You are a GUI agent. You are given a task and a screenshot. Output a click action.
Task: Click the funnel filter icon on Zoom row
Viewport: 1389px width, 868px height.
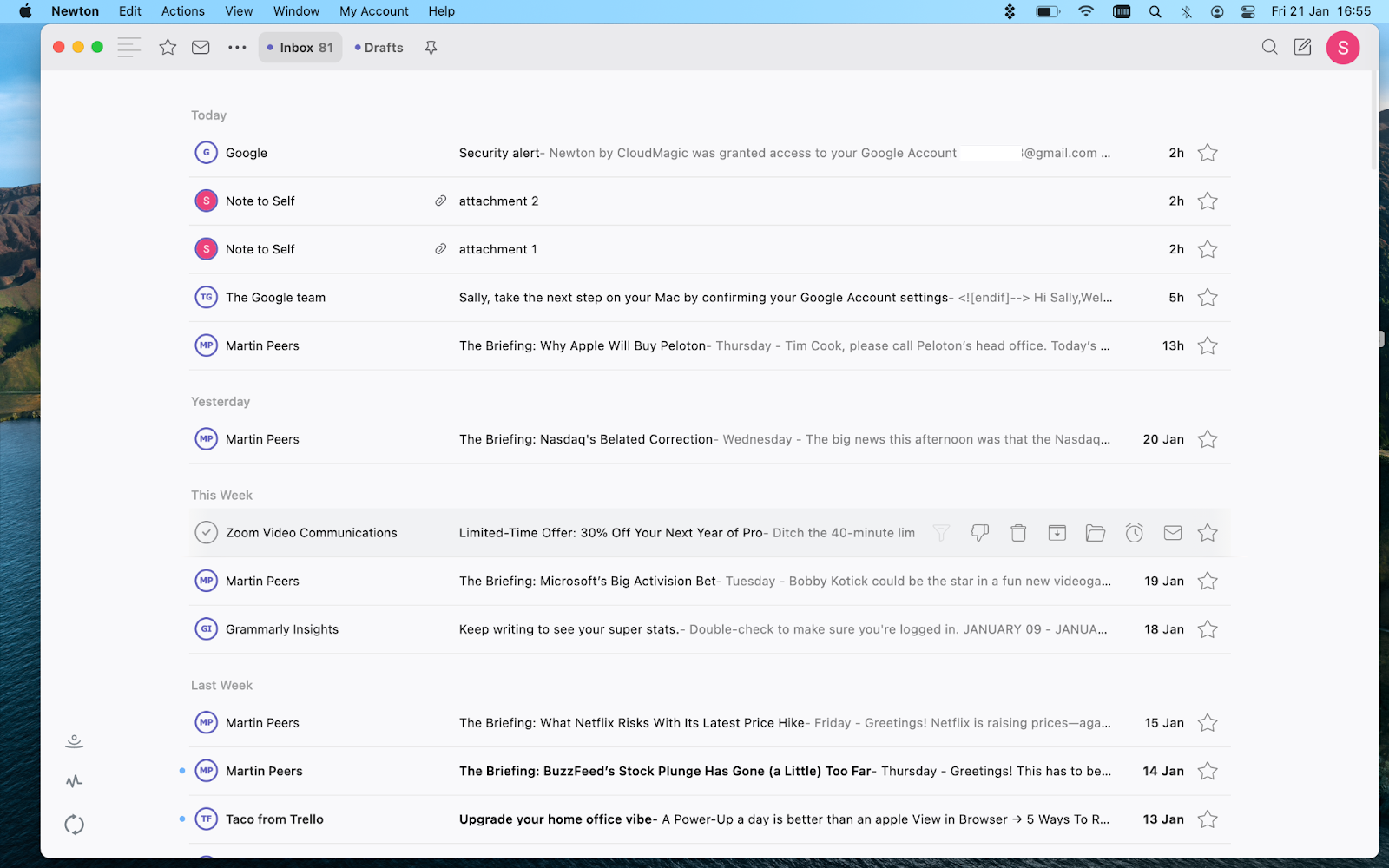point(941,533)
